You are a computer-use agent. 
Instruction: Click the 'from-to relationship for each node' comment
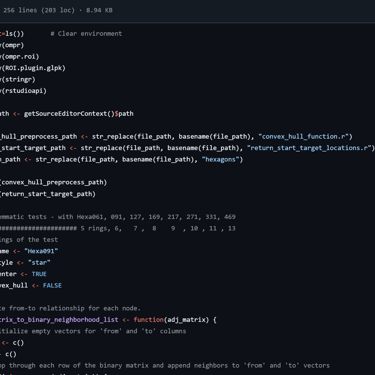click(x=70, y=308)
